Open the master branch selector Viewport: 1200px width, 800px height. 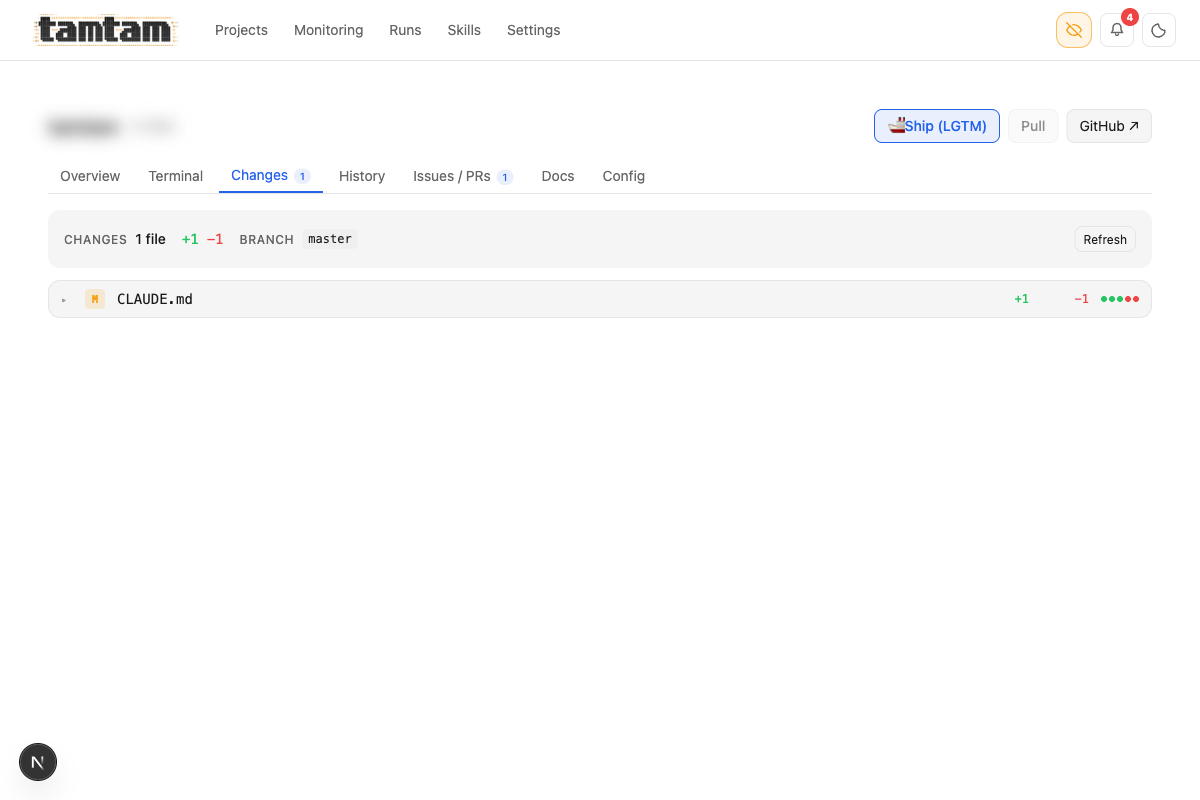[330, 239]
